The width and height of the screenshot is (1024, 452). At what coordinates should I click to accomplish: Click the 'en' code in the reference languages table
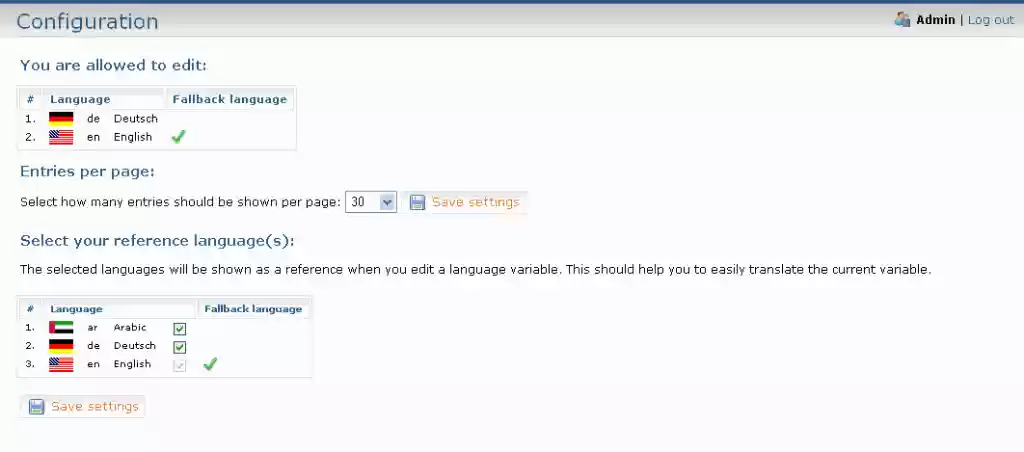[x=93, y=364]
